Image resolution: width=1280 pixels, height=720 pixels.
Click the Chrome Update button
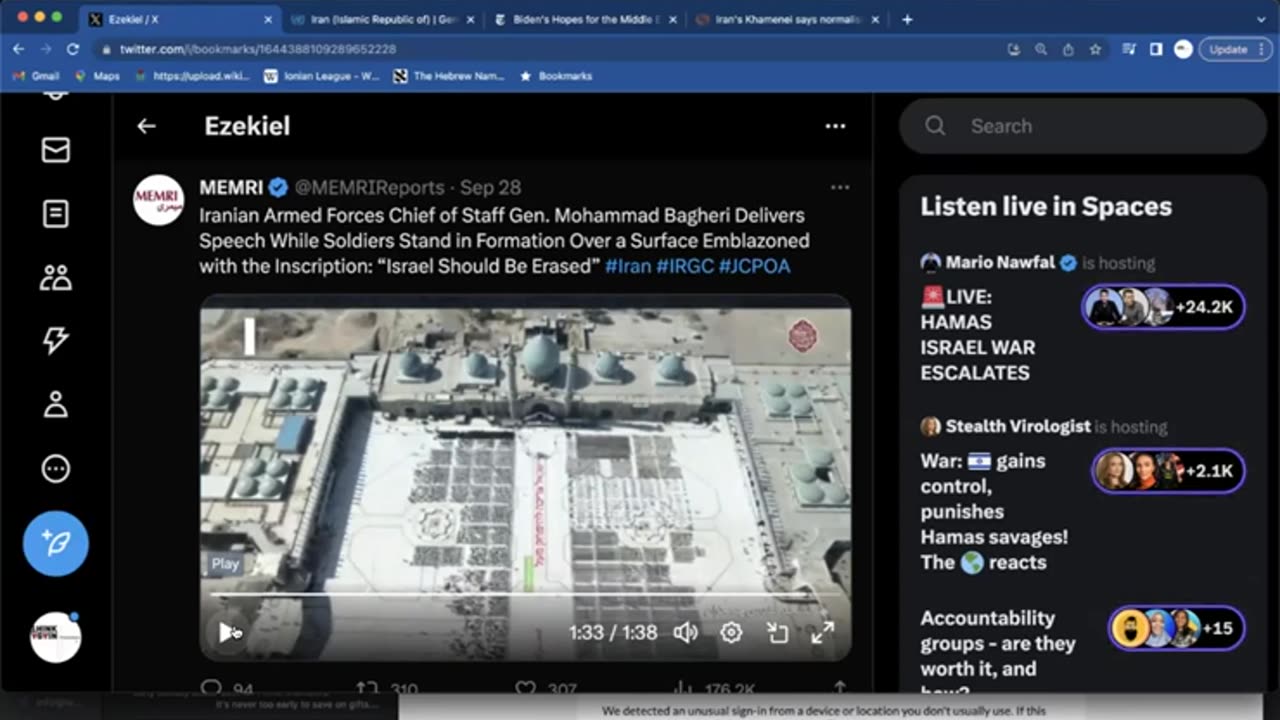[x=1236, y=49]
